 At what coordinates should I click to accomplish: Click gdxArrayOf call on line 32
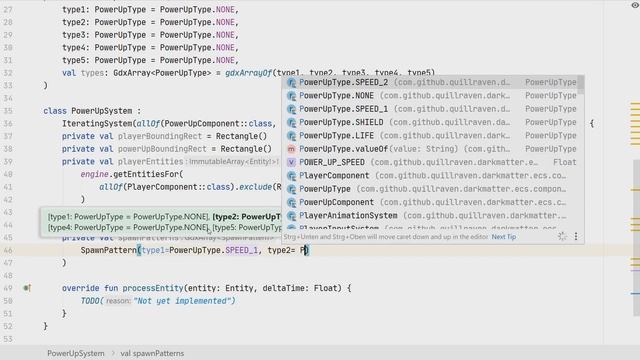pyautogui.click(x=249, y=73)
